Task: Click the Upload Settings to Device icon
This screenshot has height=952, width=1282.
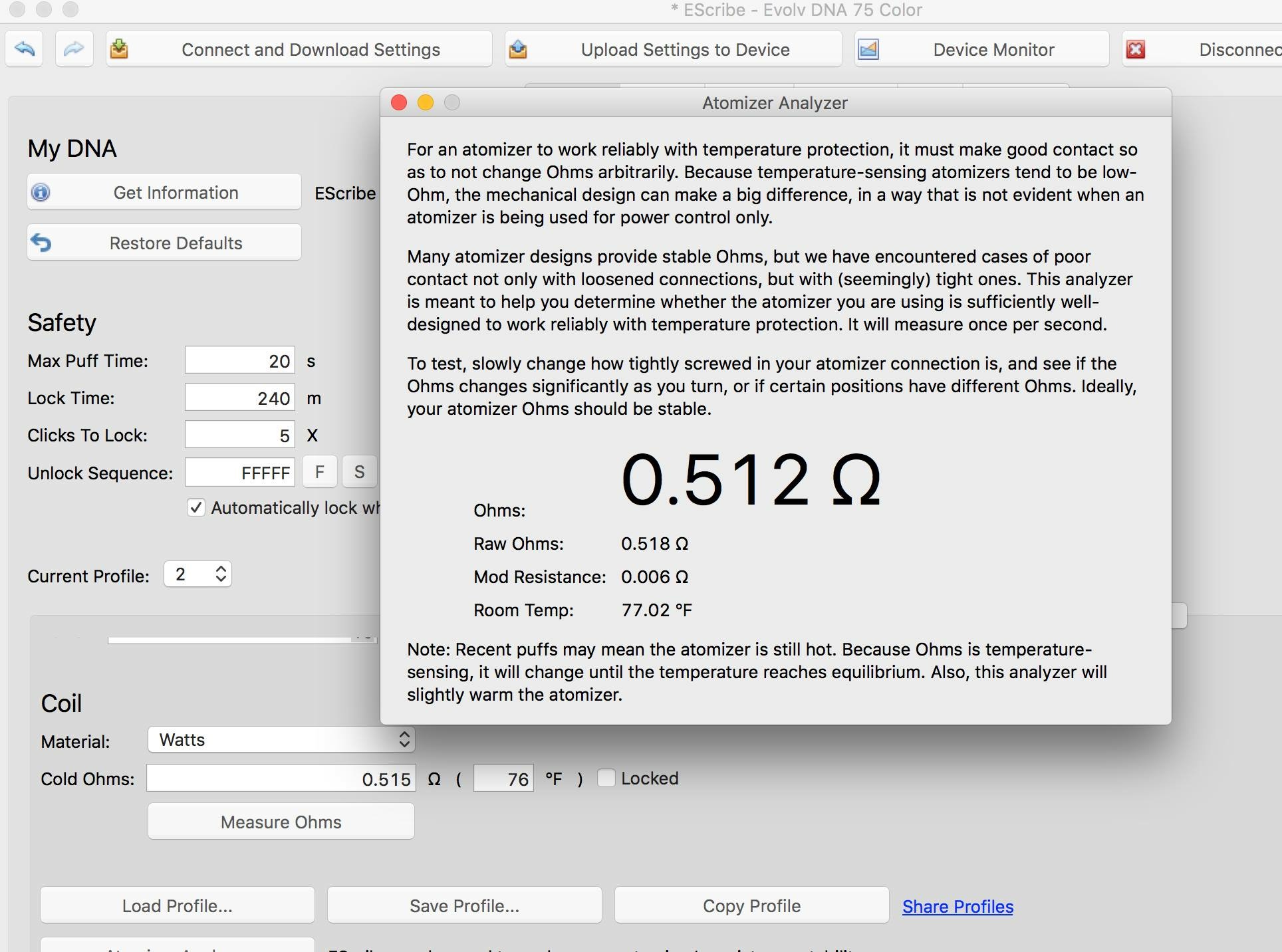Action: (518, 49)
